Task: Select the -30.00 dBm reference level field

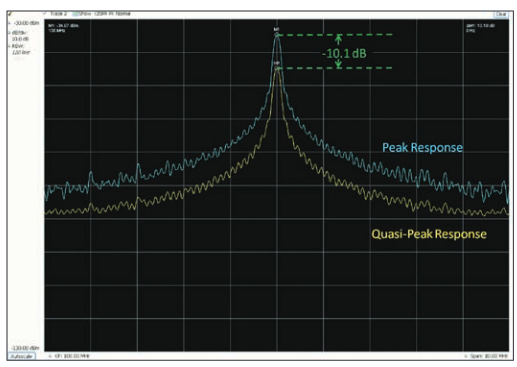Action: tap(26, 23)
